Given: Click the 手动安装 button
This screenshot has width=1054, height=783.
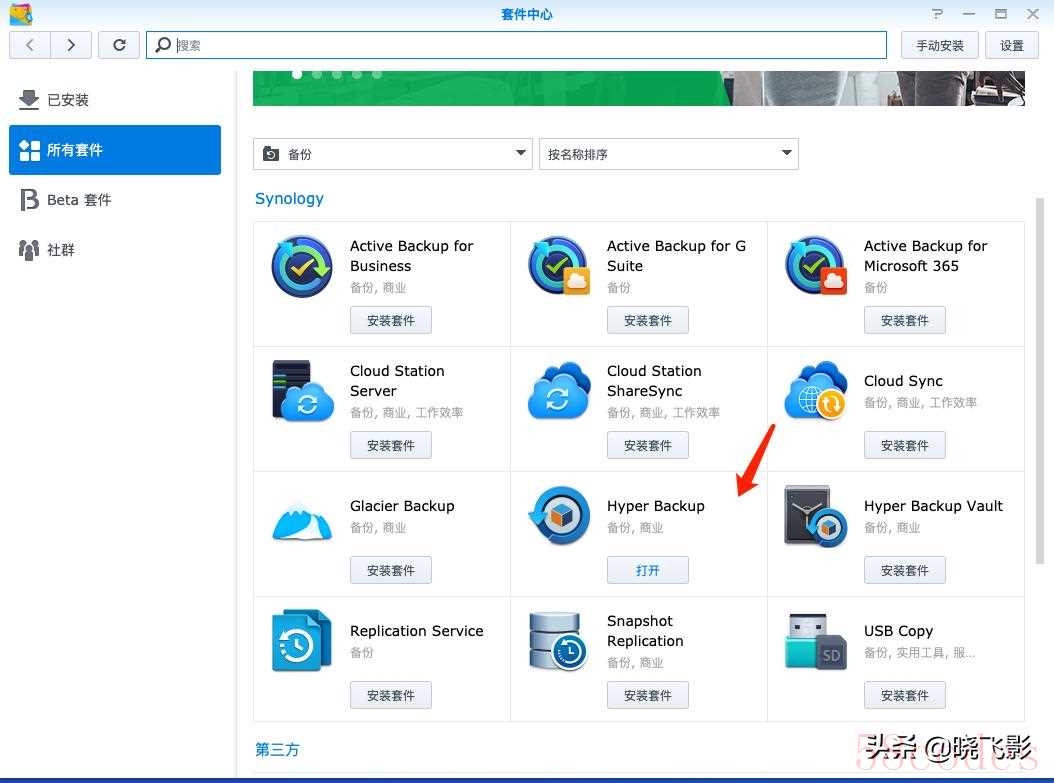Looking at the screenshot, I should pos(940,45).
